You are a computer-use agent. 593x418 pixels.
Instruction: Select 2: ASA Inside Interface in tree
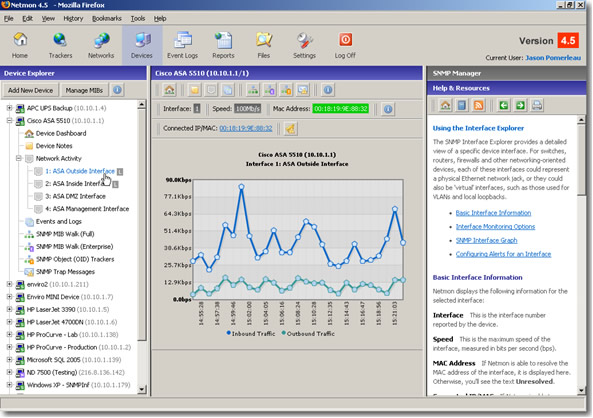coord(75,183)
